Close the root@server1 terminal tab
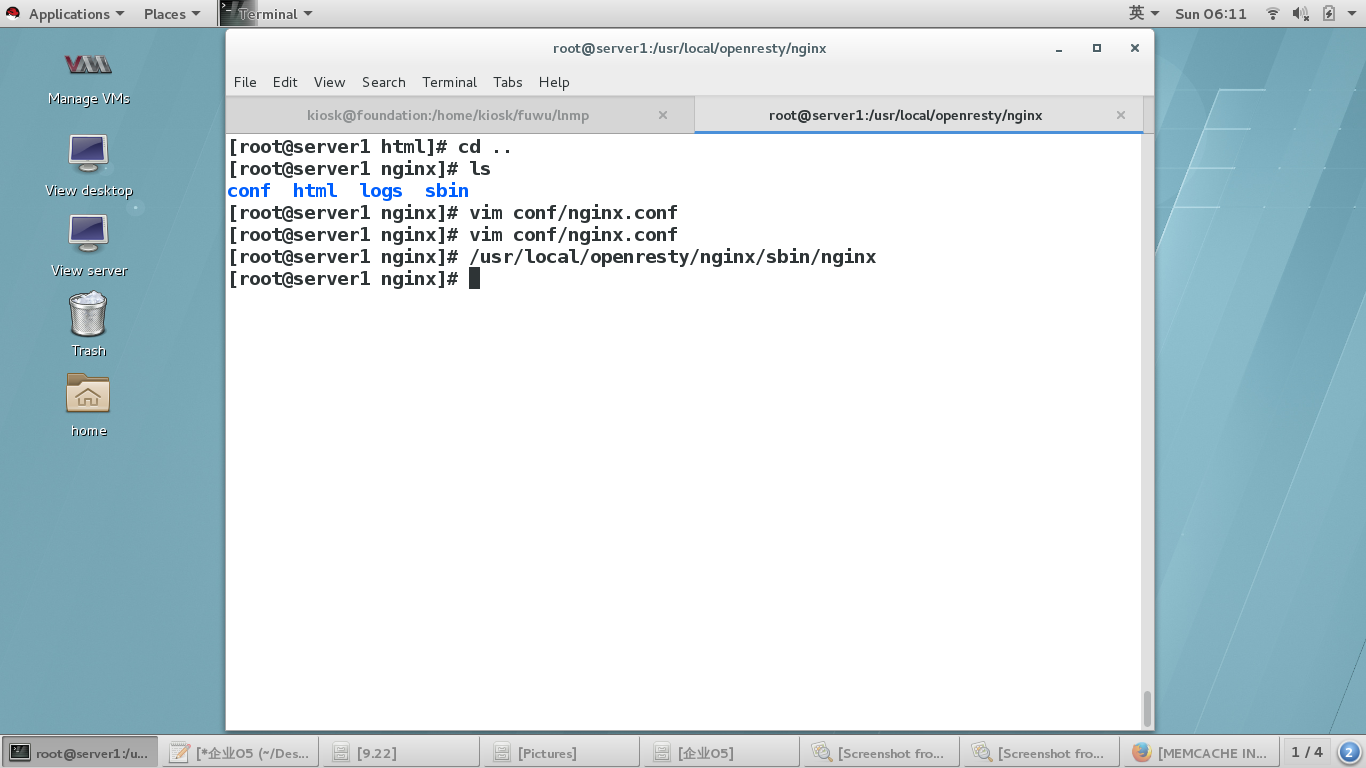This screenshot has width=1366, height=768. pos(1121,115)
